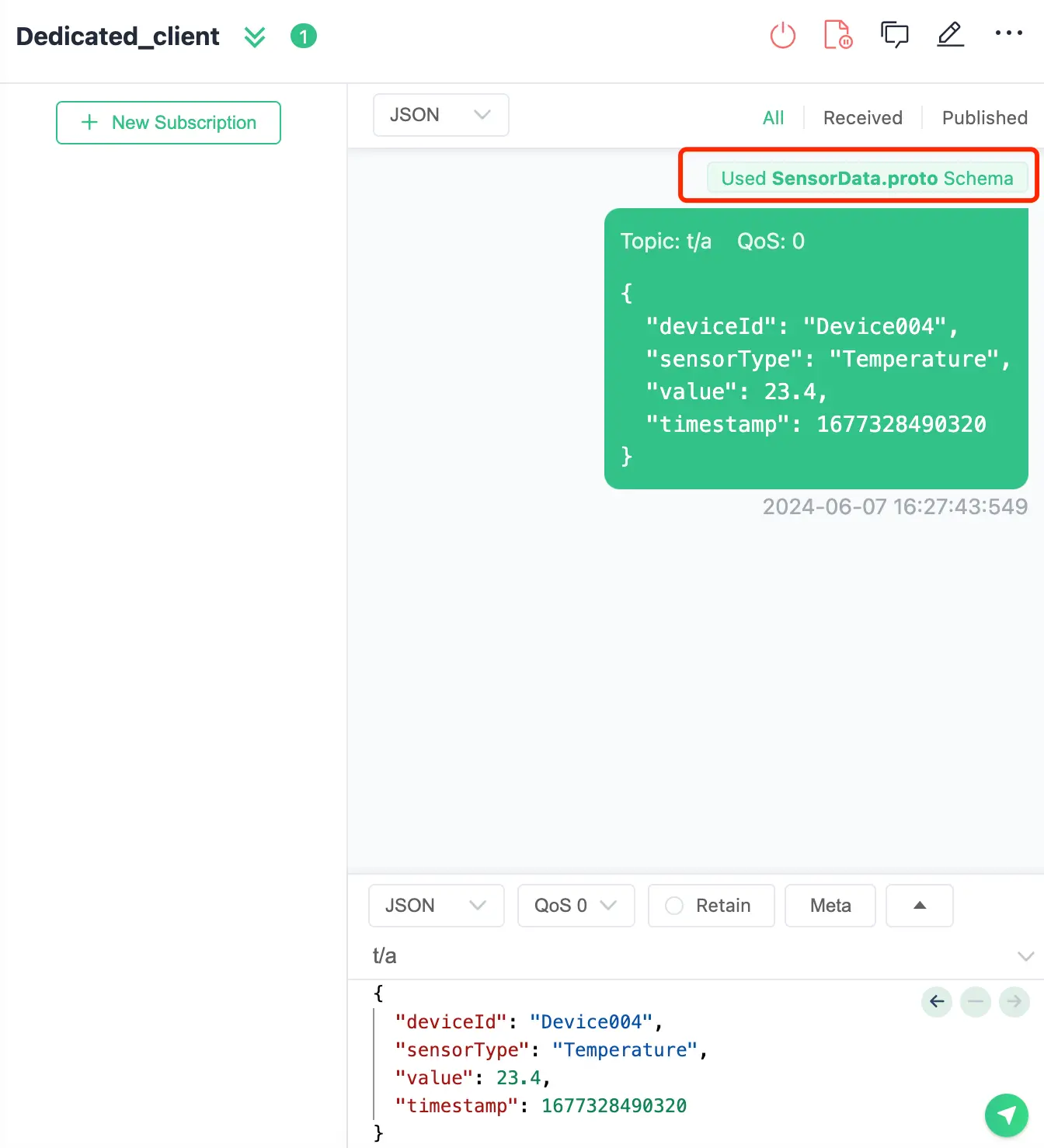Open the three-dots more options menu
The image size is (1044, 1148).
1008,33
